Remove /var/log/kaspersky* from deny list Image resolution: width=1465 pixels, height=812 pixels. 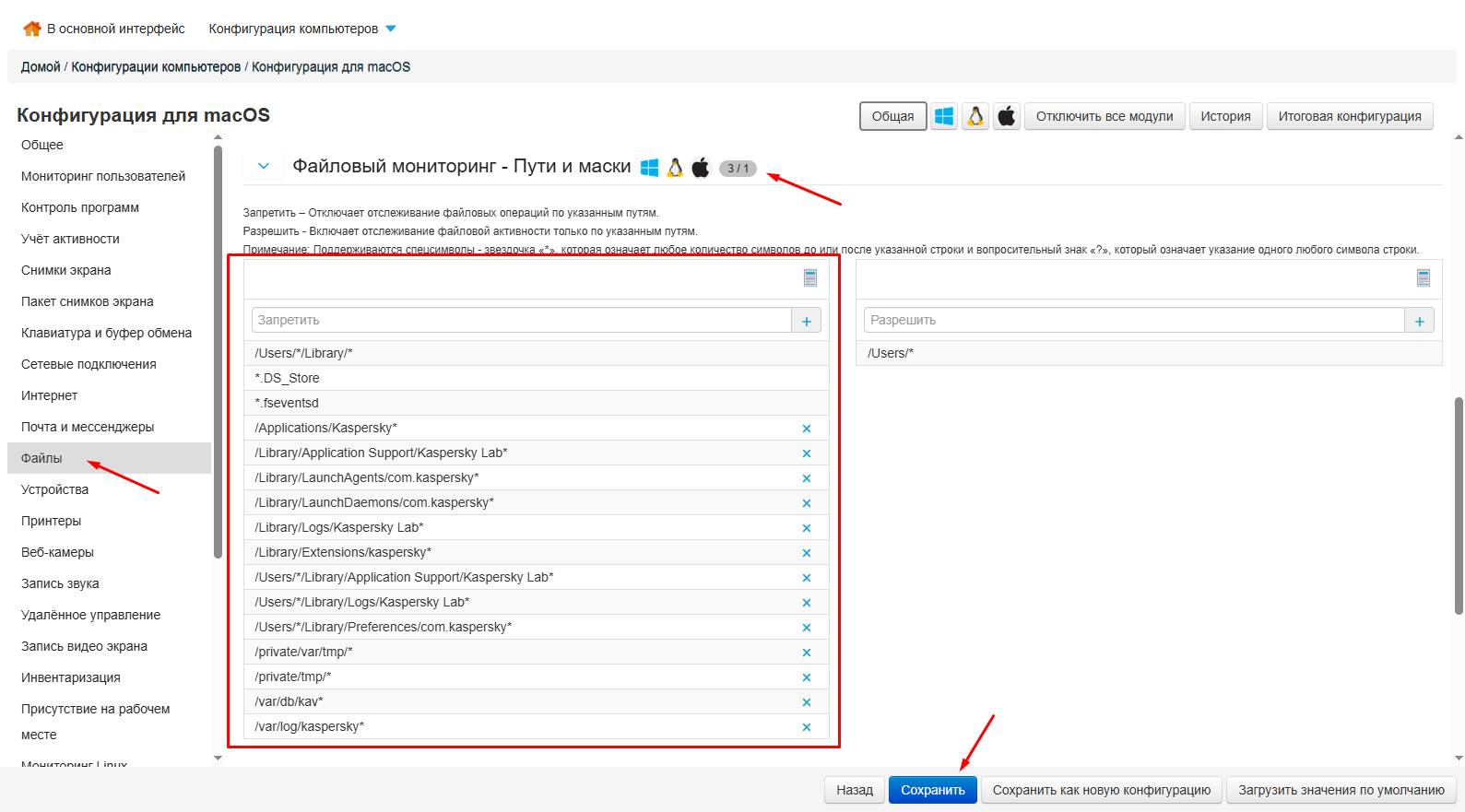click(x=806, y=727)
